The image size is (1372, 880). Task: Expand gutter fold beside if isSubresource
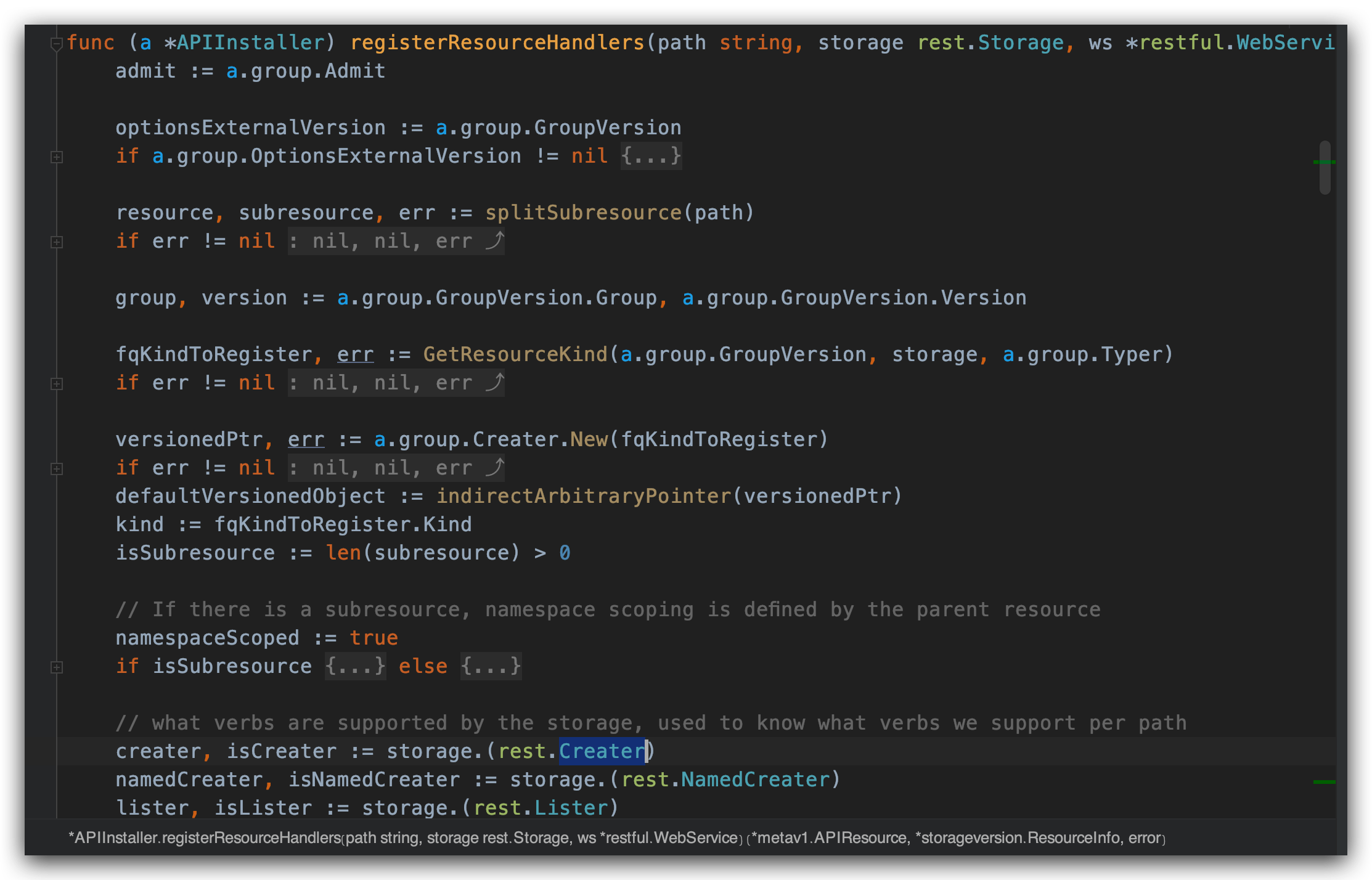coord(57,667)
